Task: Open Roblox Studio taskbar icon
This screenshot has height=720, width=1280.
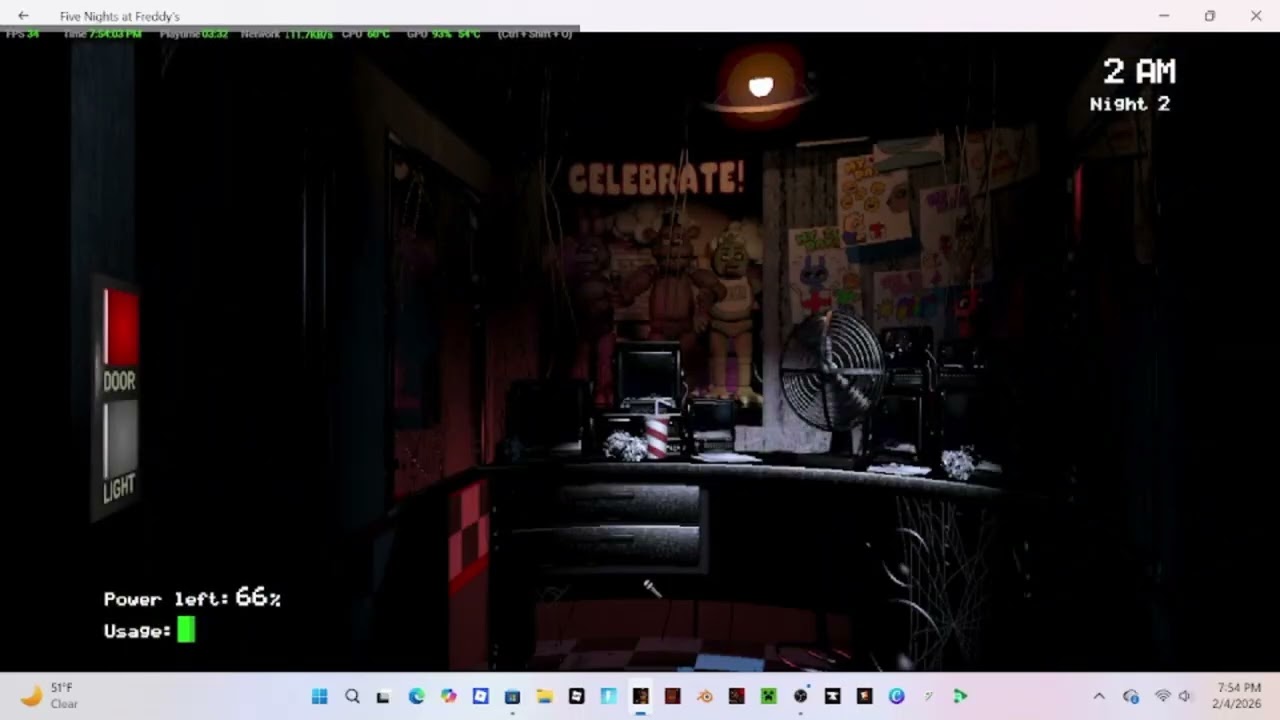Action: click(x=480, y=696)
